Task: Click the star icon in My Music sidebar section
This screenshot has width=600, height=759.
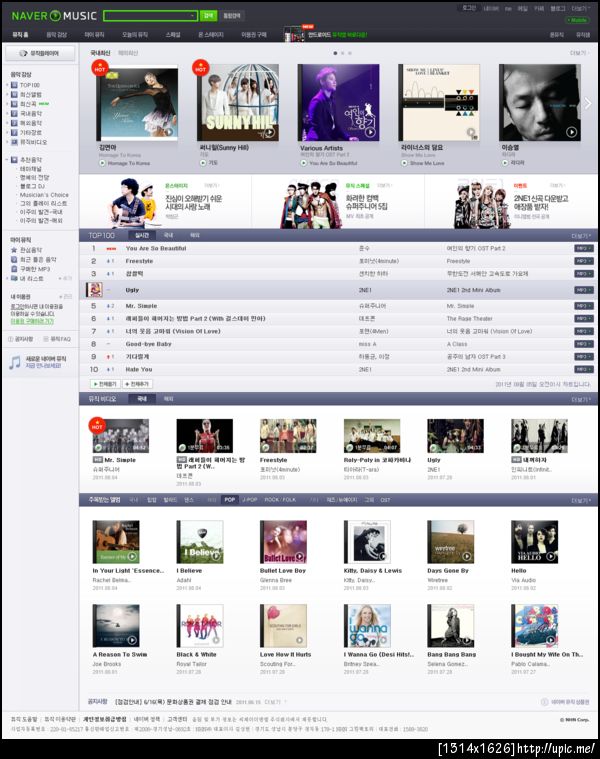Action: tap(14, 250)
